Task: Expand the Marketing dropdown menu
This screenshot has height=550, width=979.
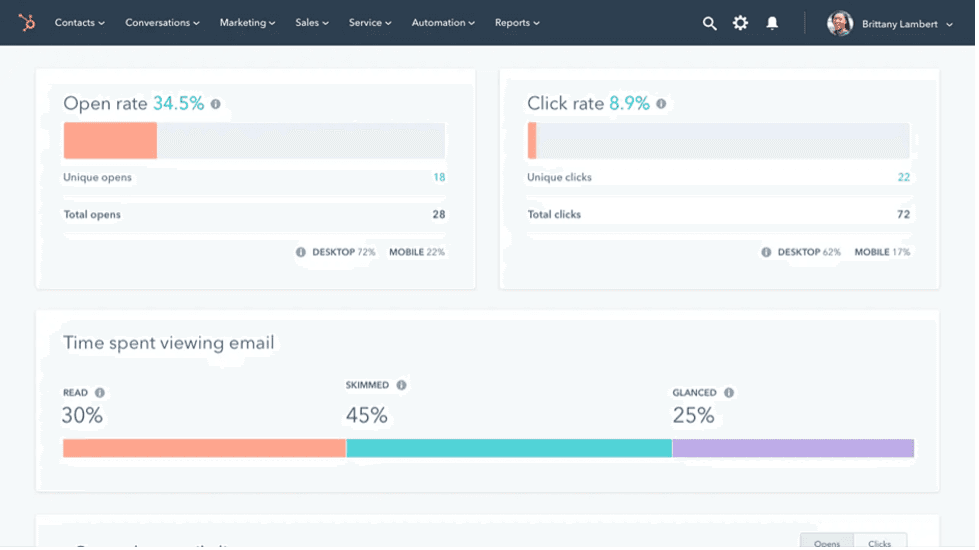Action: (x=247, y=23)
